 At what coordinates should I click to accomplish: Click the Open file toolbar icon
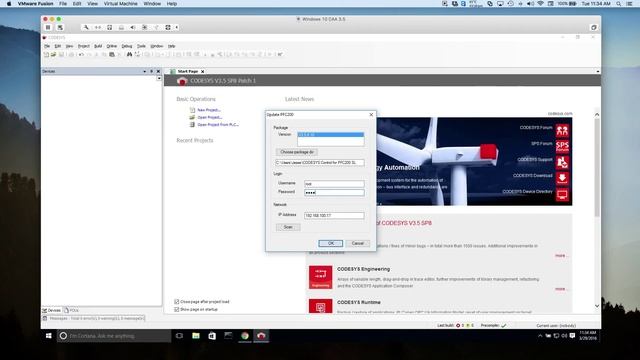click(53, 54)
